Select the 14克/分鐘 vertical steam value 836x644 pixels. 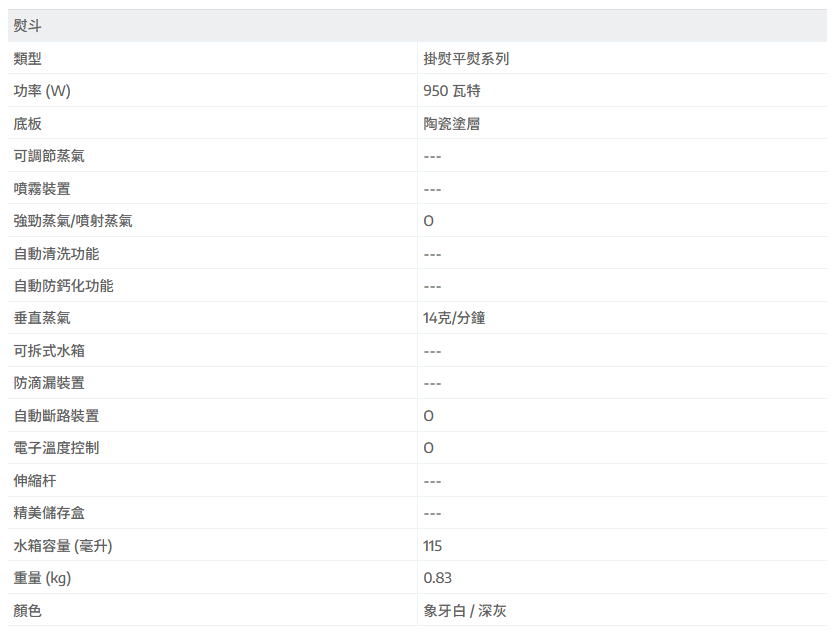(x=454, y=318)
